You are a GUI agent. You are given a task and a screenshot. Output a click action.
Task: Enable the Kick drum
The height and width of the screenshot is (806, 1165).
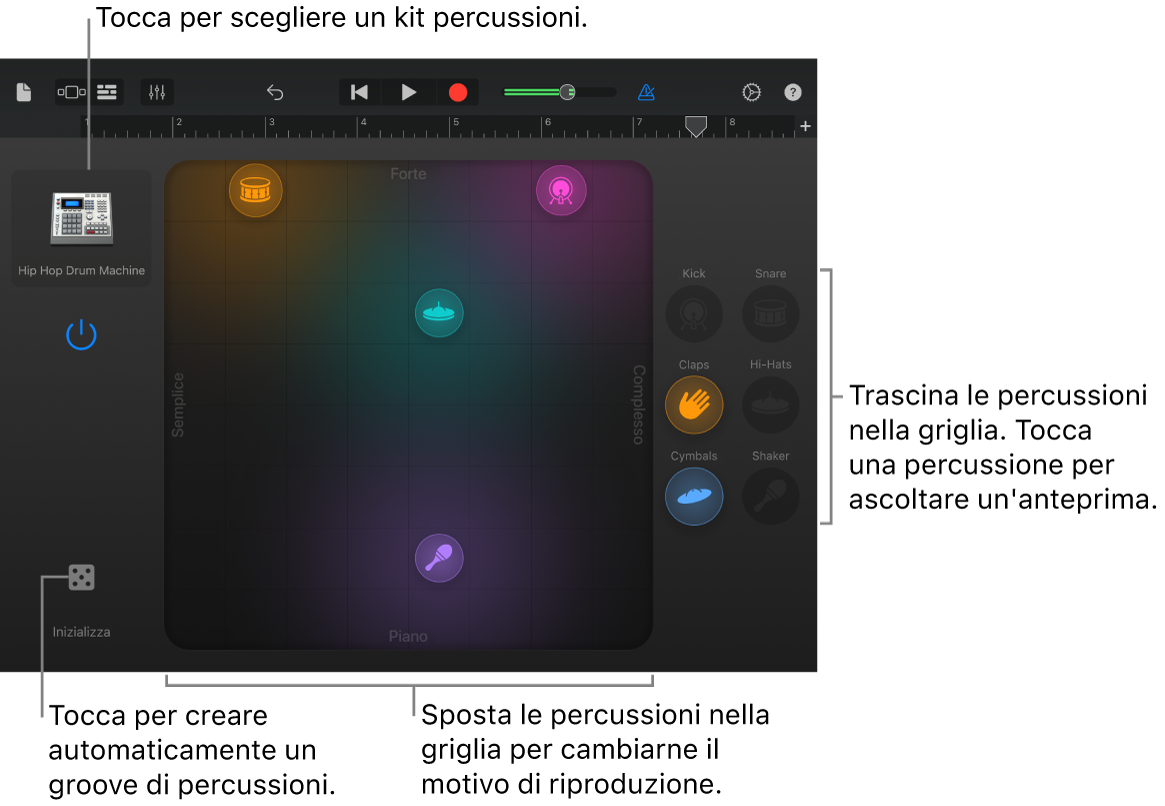(694, 313)
